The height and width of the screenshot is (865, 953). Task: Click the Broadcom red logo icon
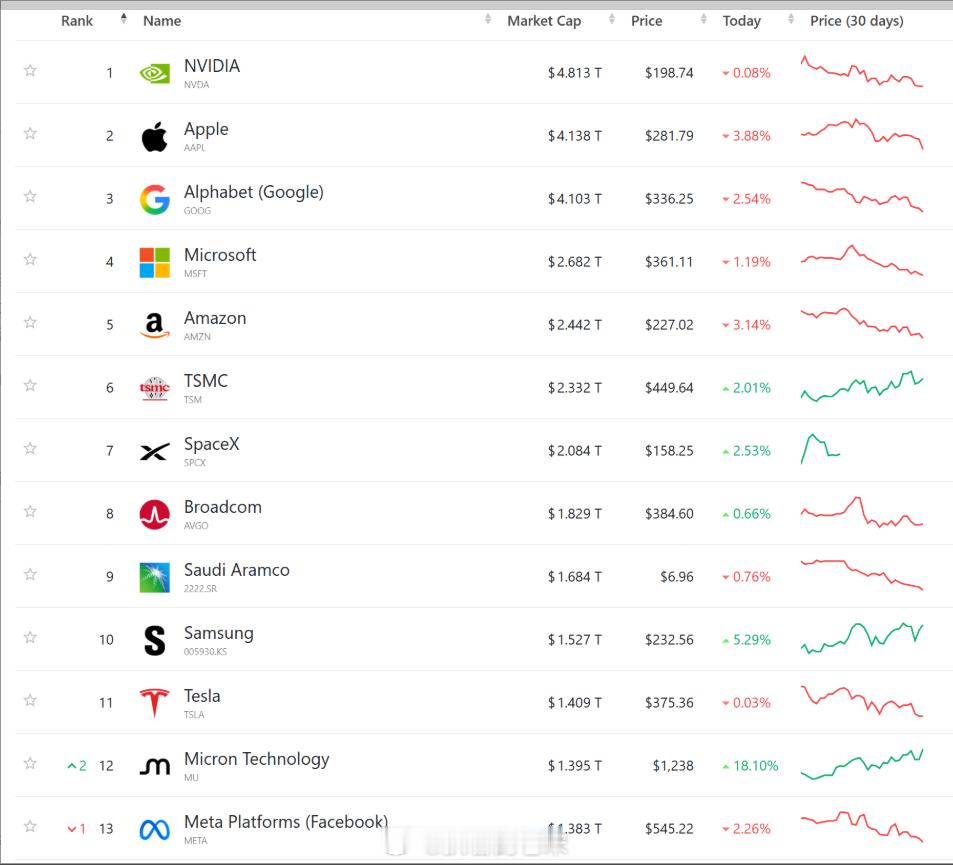154,514
